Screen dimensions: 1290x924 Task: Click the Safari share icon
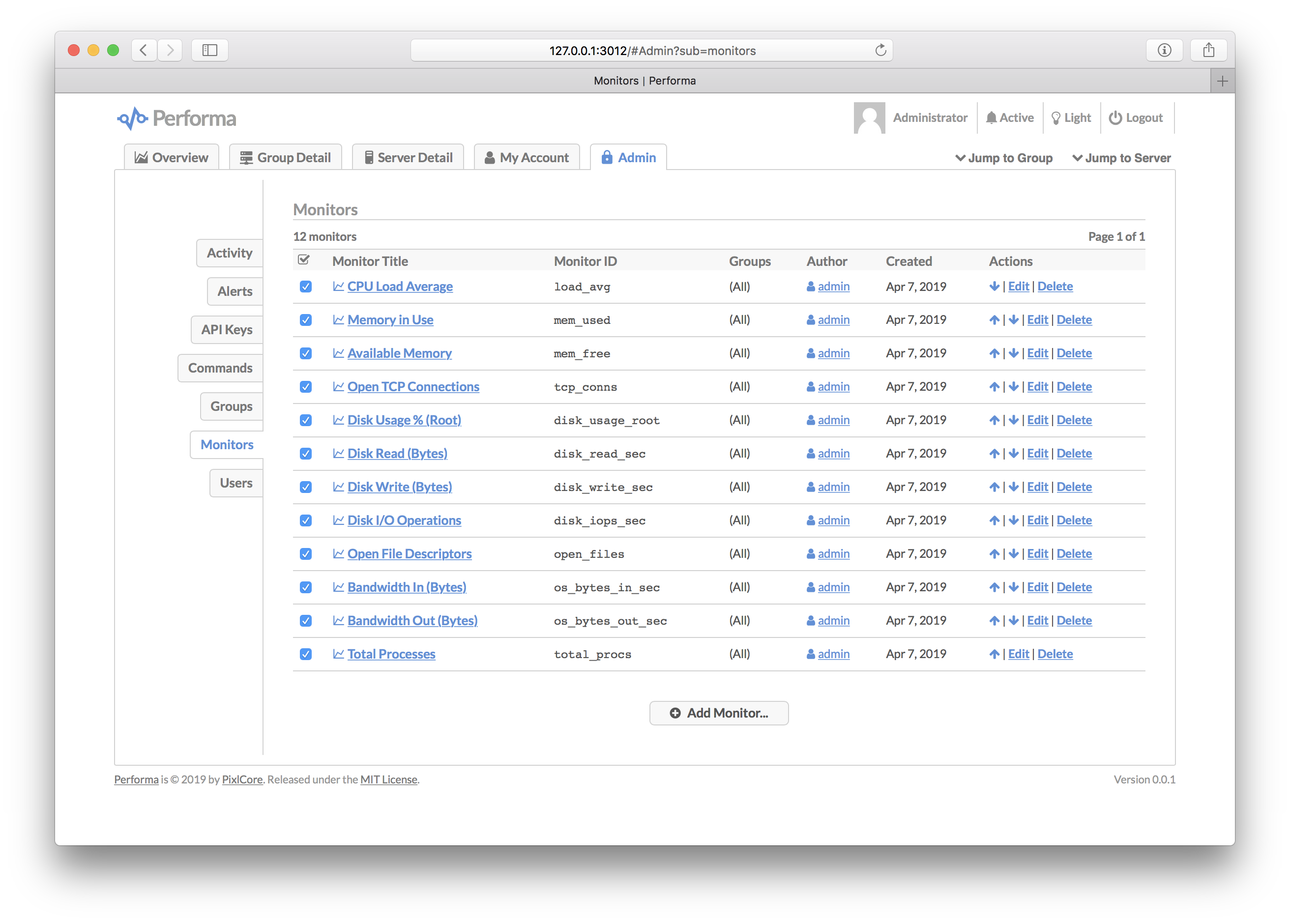click(1209, 50)
